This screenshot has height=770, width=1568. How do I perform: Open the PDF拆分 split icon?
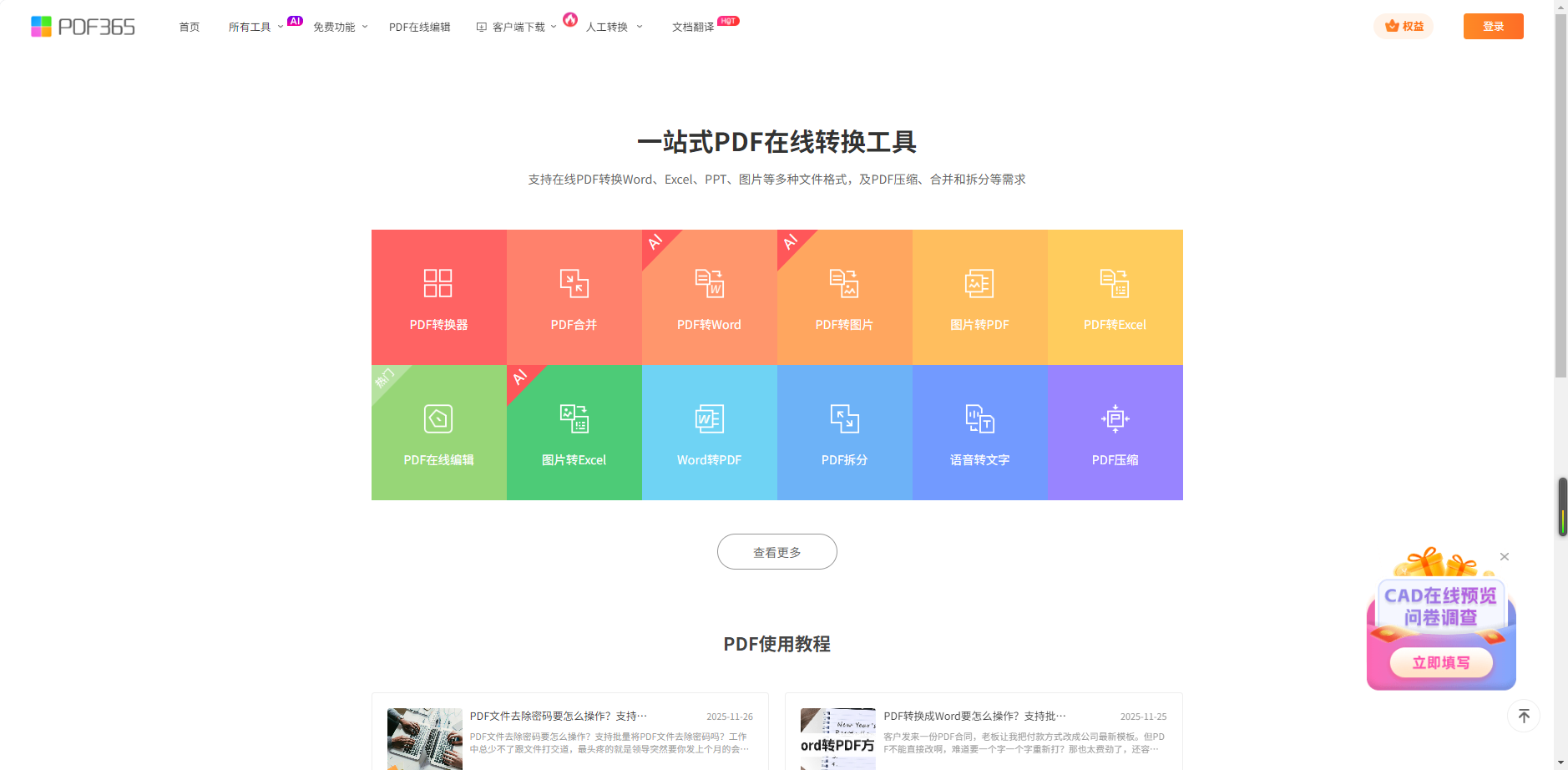[x=844, y=418]
